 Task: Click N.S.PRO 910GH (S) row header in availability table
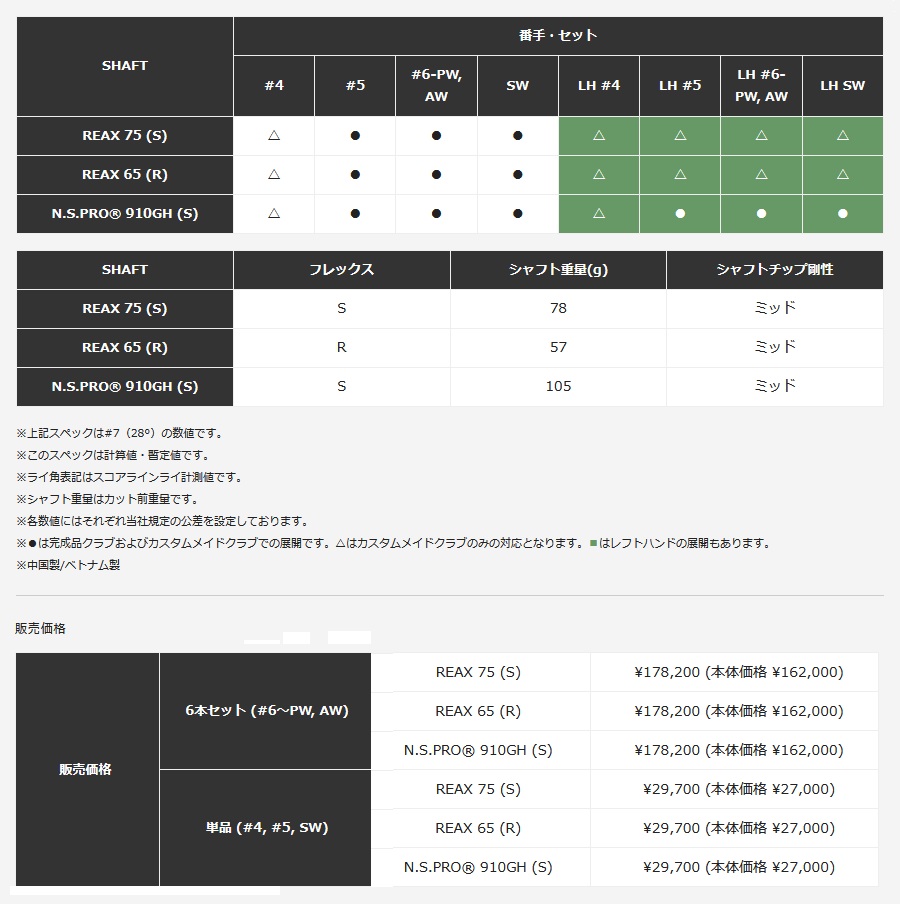pyautogui.click(x=125, y=214)
